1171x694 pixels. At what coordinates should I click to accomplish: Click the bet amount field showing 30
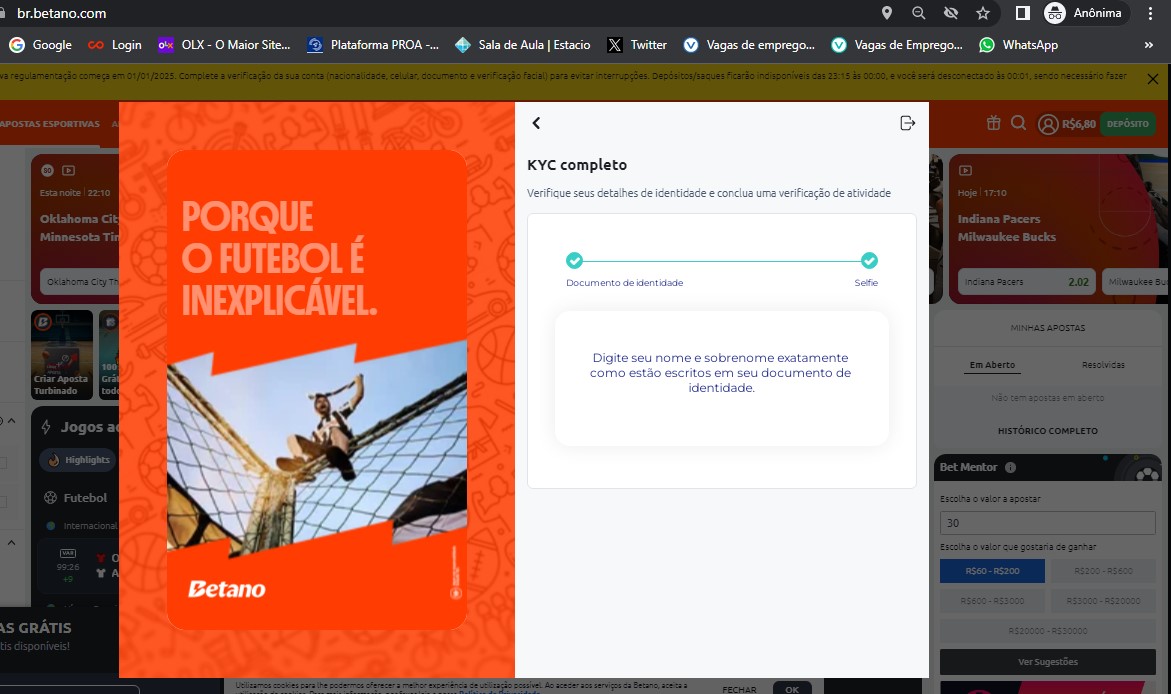coord(1047,523)
